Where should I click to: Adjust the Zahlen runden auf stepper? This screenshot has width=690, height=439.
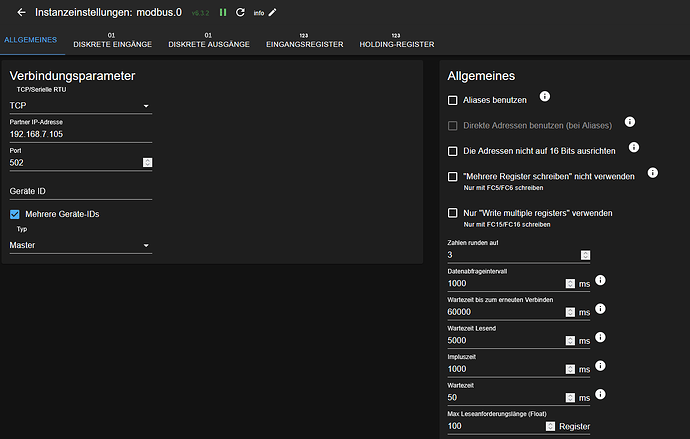585,255
